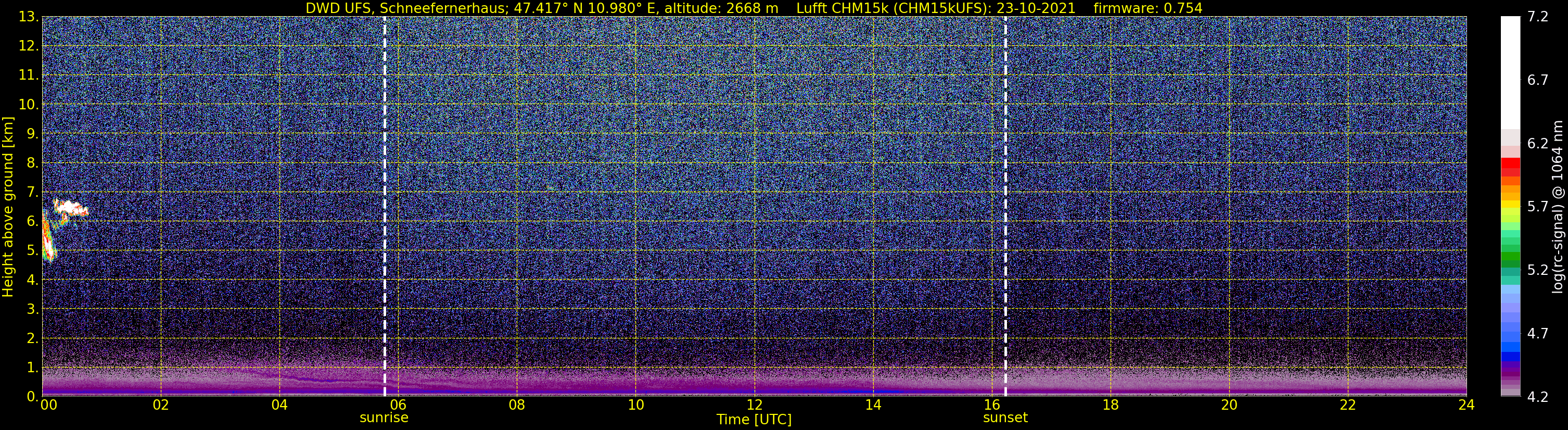
Task: Click the colorbar tick label 6.7
Action: pos(1538,80)
